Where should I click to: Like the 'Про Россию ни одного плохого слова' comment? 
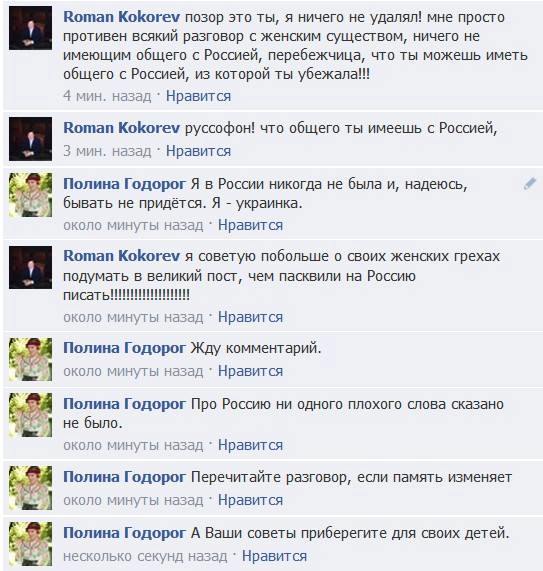tap(251, 445)
